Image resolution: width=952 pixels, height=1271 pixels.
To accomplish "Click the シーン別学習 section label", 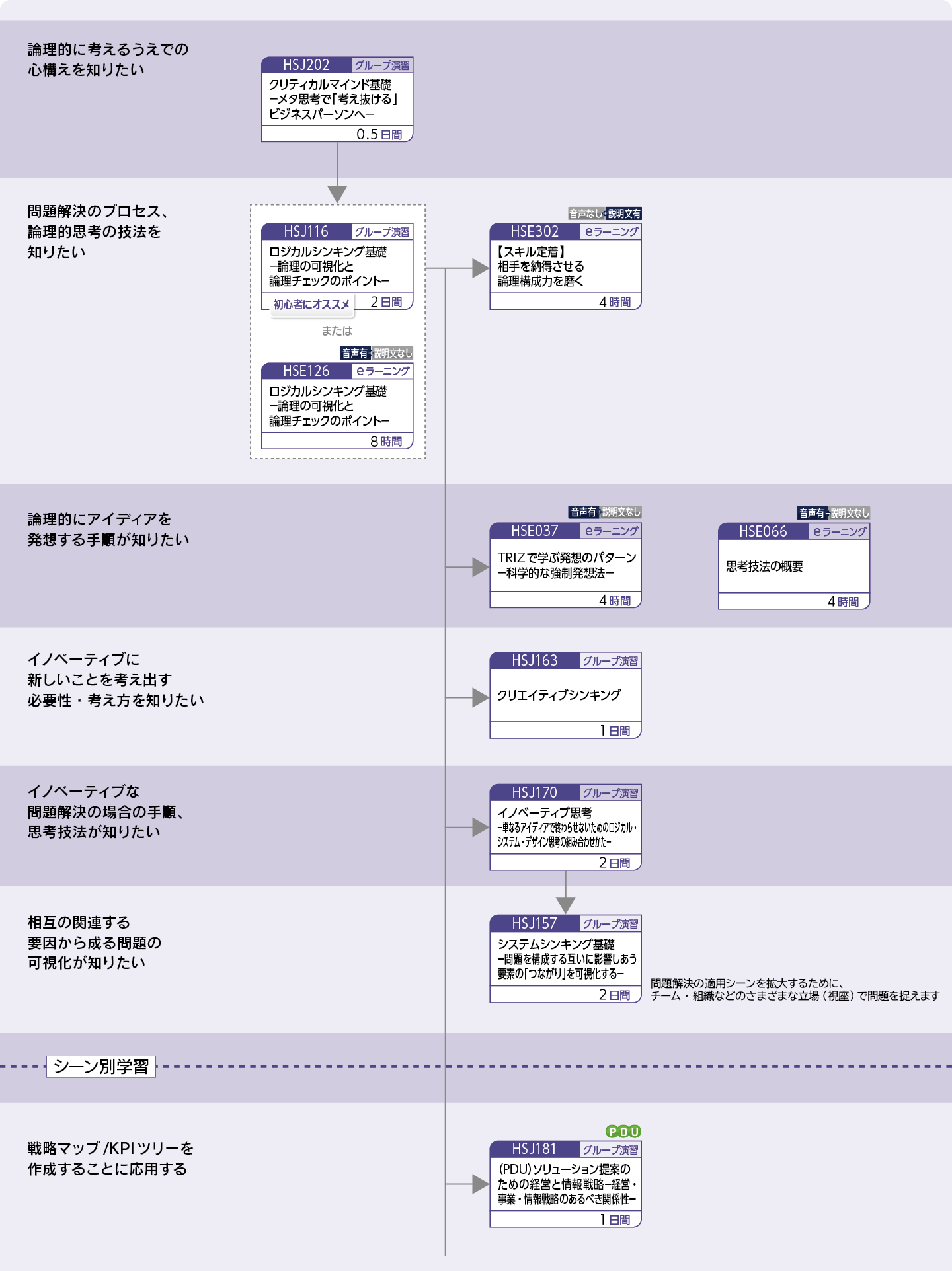I will (x=101, y=1066).
